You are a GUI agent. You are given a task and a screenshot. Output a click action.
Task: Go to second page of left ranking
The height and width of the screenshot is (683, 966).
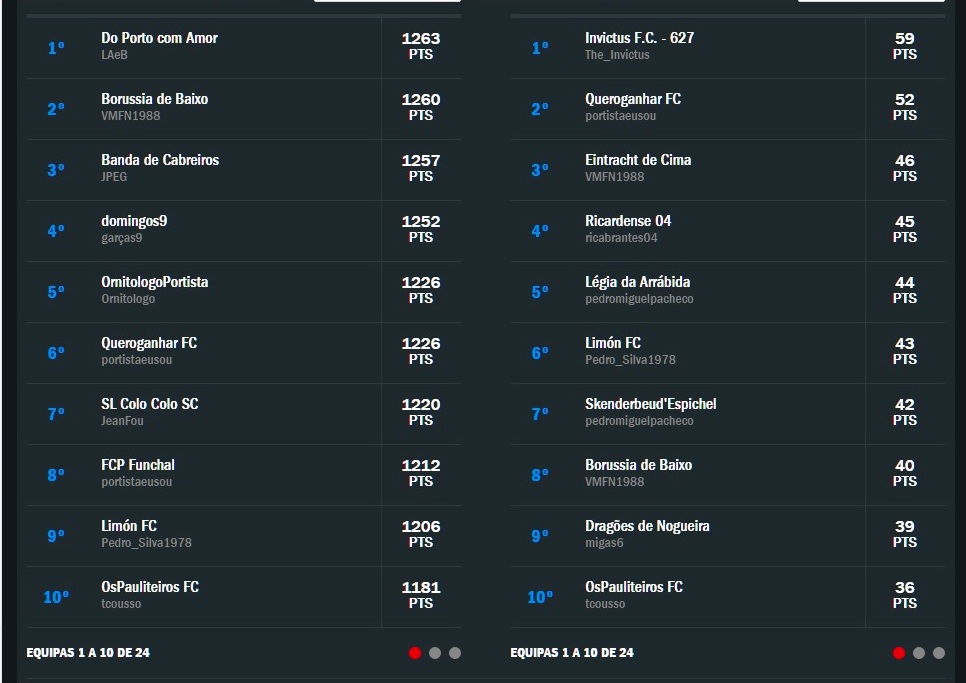coord(435,653)
